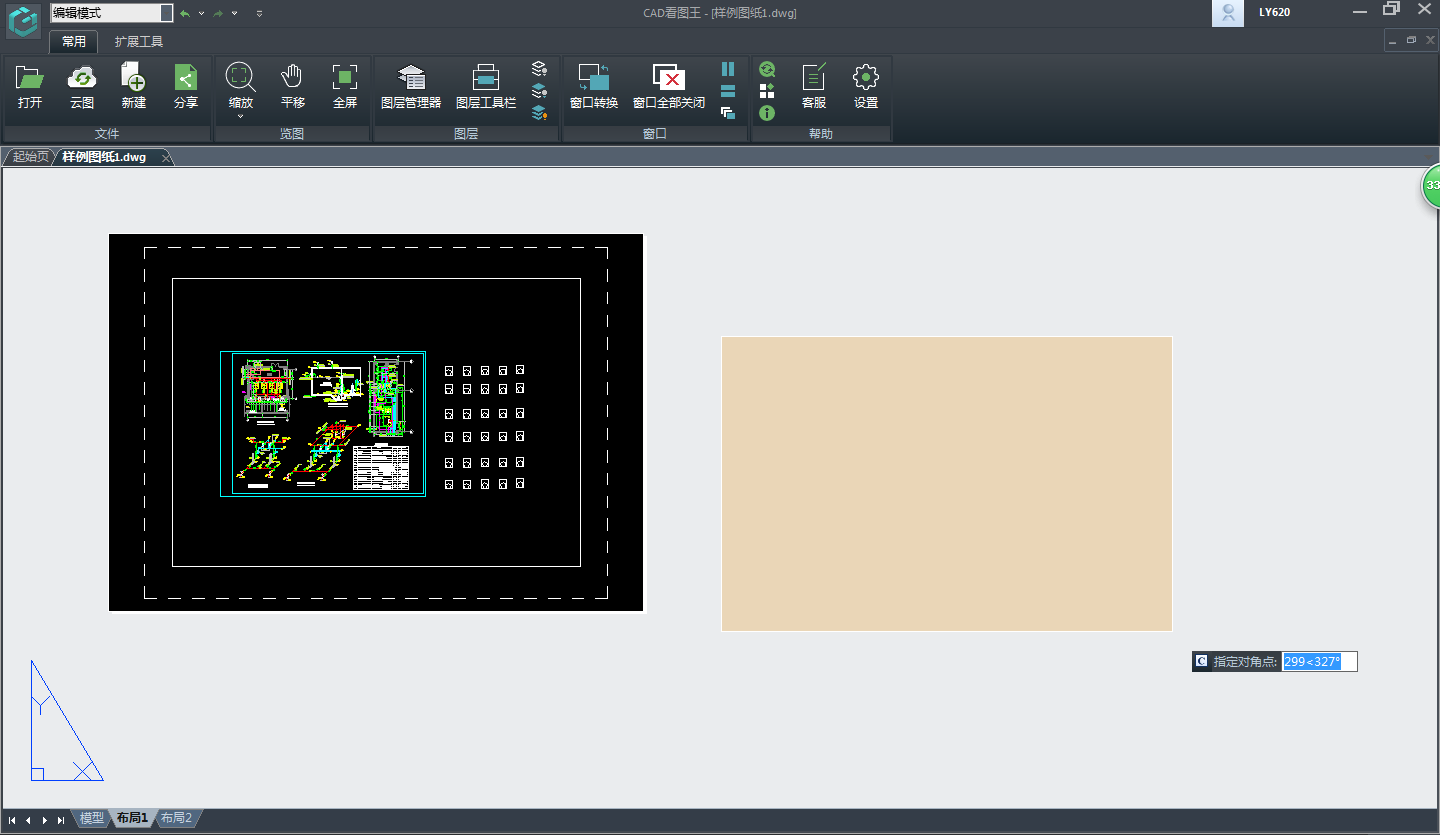Open the 起始页 start page tab
The height and width of the screenshot is (835, 1440).
tap(29, 157)
